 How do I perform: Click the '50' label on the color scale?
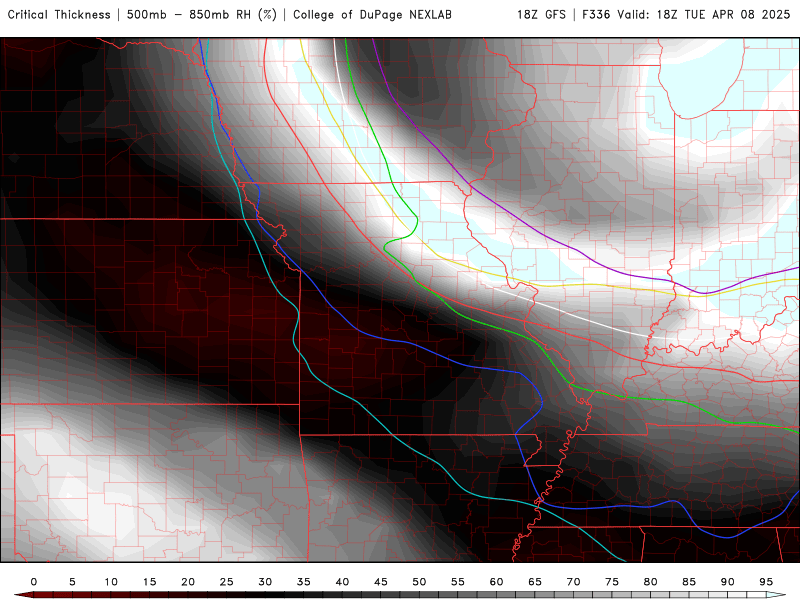point(419,582)
